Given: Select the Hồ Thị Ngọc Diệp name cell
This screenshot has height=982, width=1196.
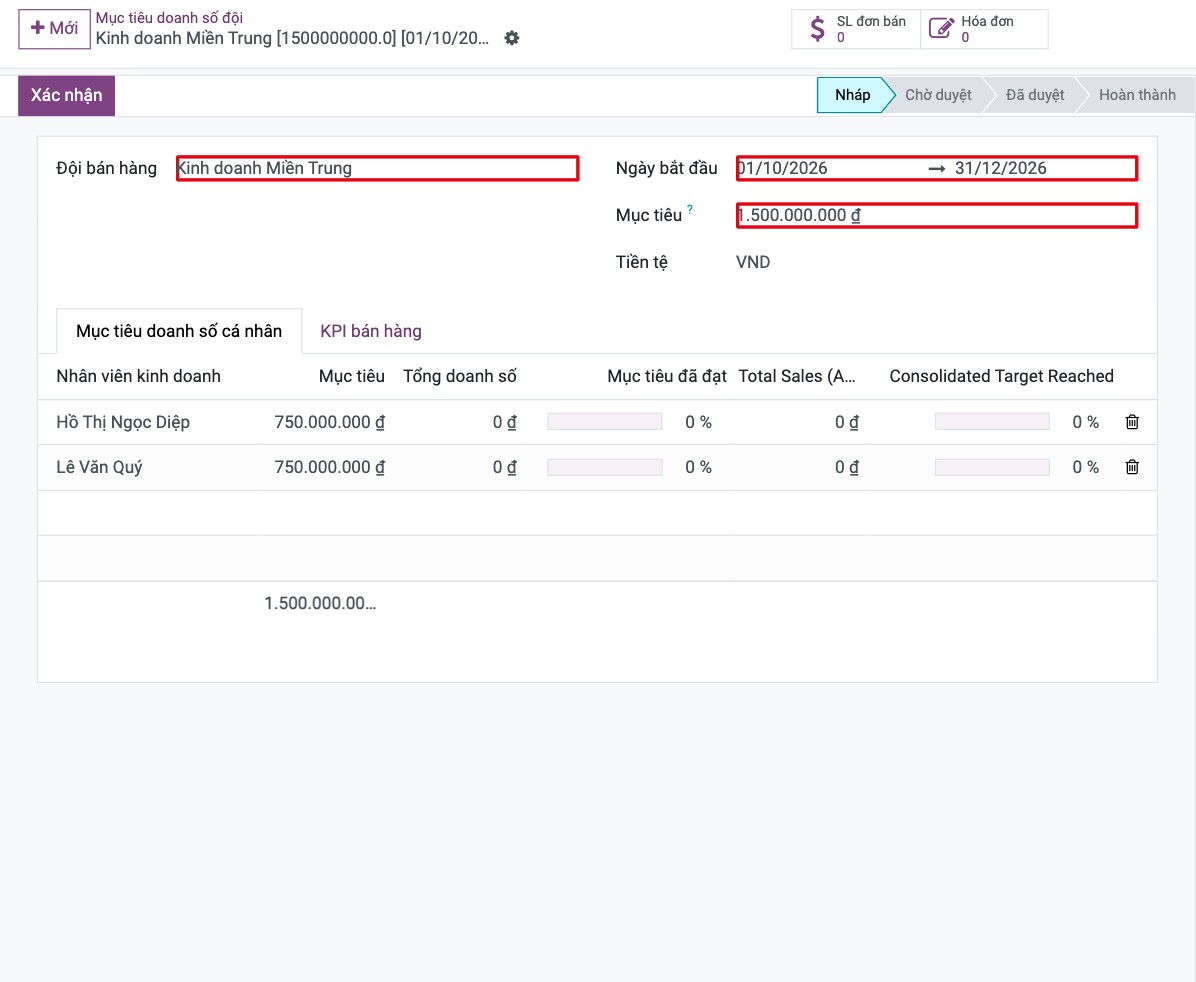Looking at the screenshot, I should (x=123, y=422).
